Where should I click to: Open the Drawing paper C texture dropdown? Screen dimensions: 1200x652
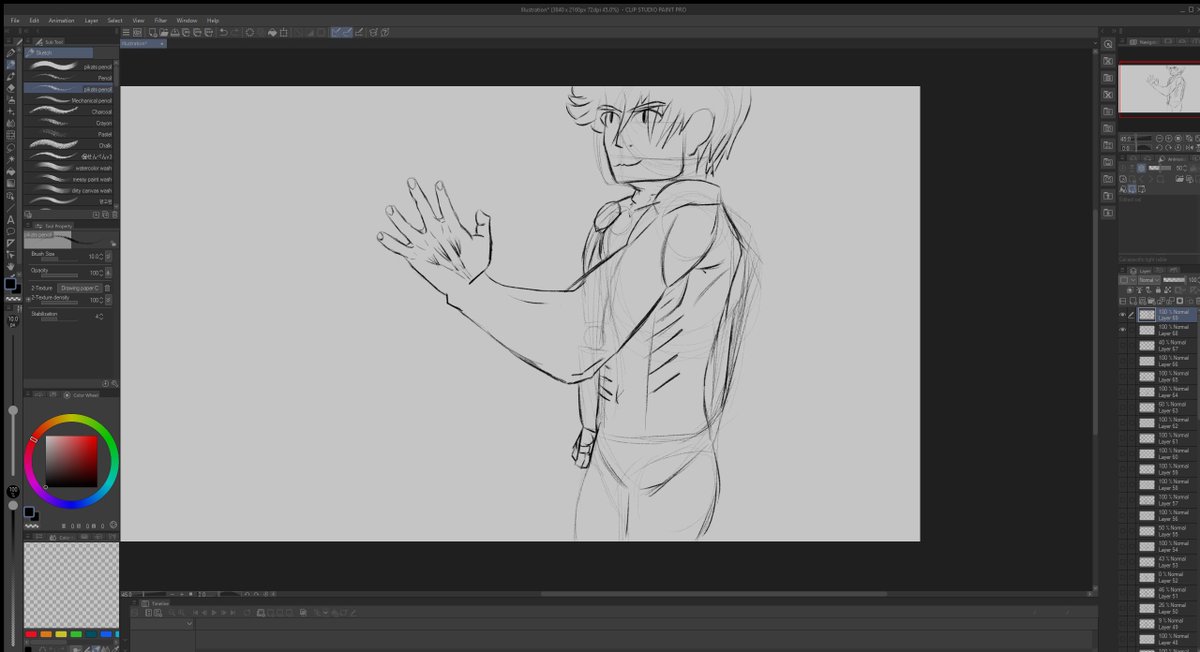coord(81,288)
